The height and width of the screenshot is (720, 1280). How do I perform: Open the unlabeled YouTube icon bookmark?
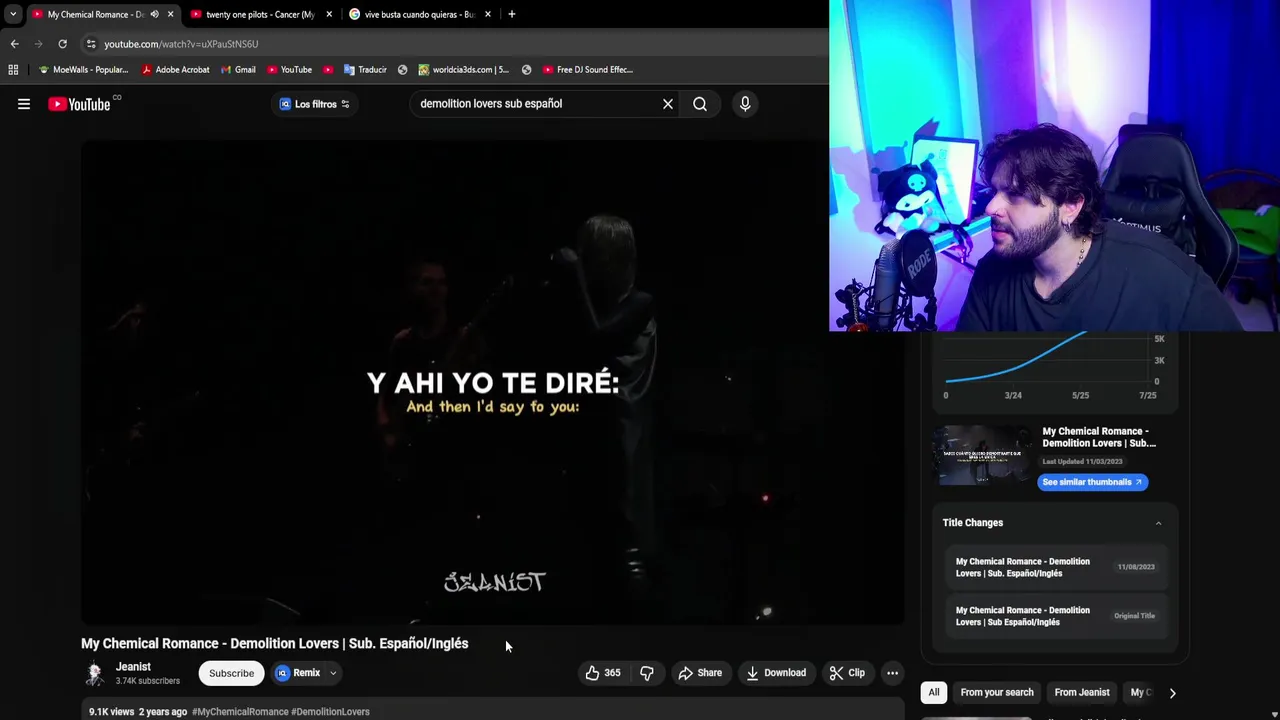[x=328, y=70]
